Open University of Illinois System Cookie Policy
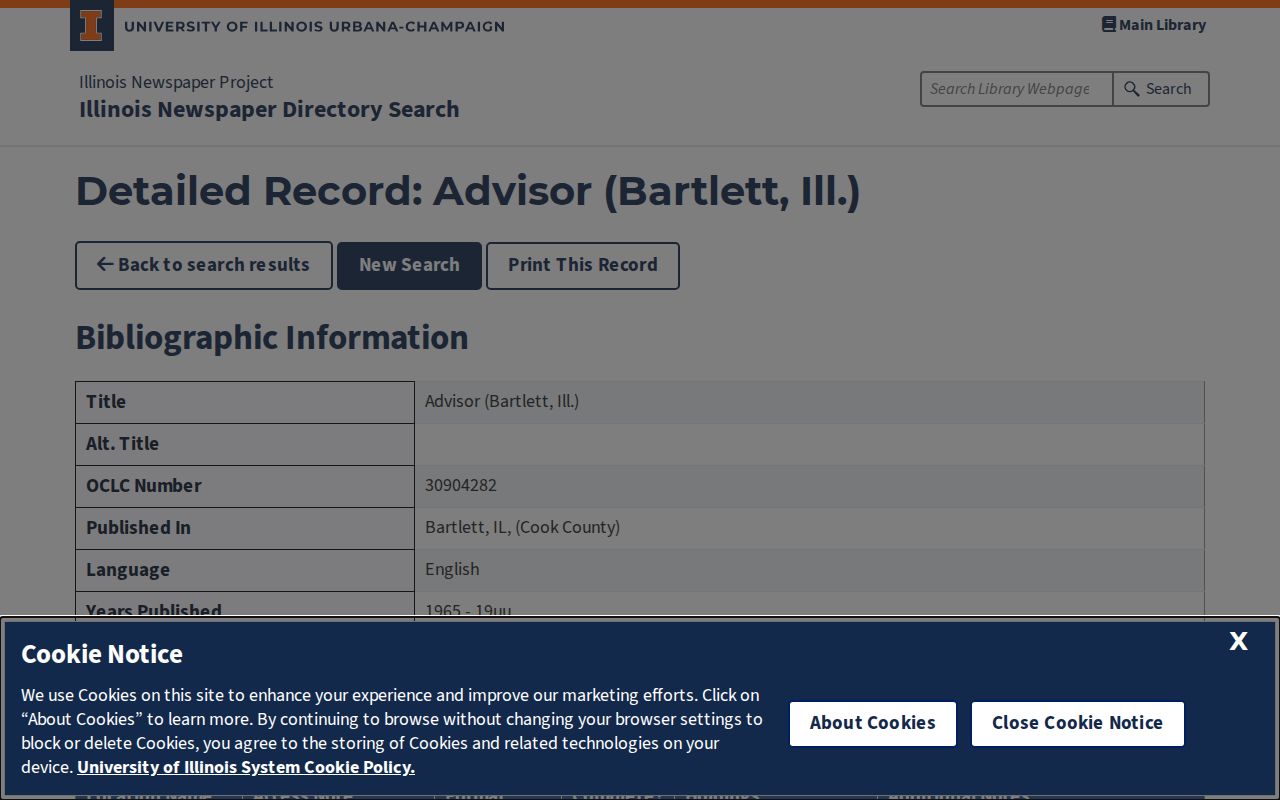The width and height of the screenshot is (1280, 800). (246, 767)
